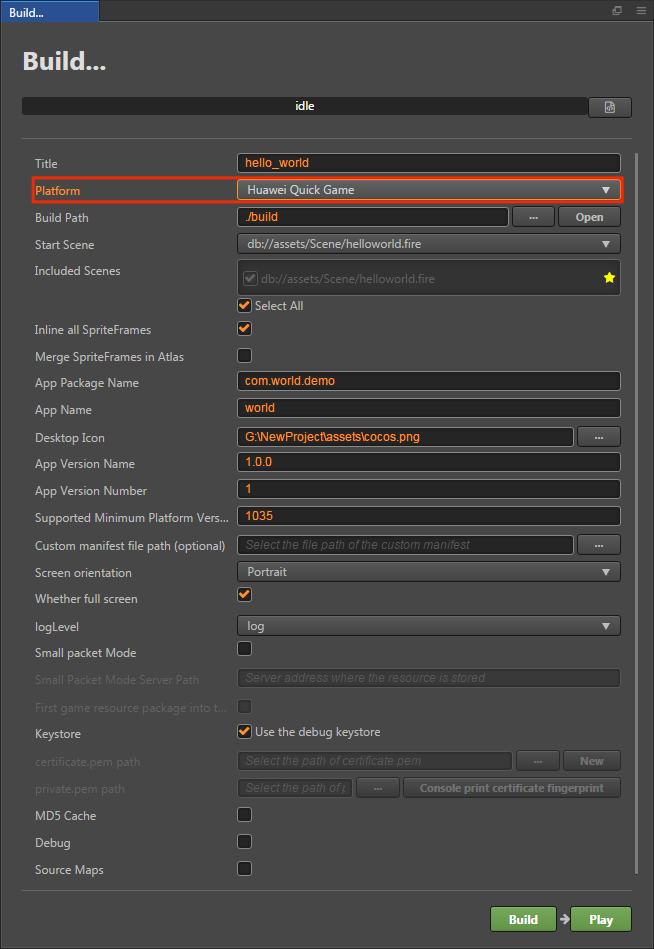Image resolution: width=654 pixels, height=949 pixels.
Task: Click the green Play button
Action: click(x=601, y=919)
